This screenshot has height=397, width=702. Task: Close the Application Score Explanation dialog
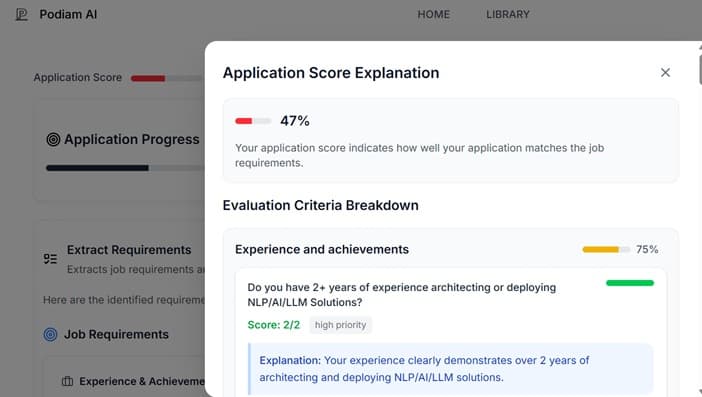point(665,73)
